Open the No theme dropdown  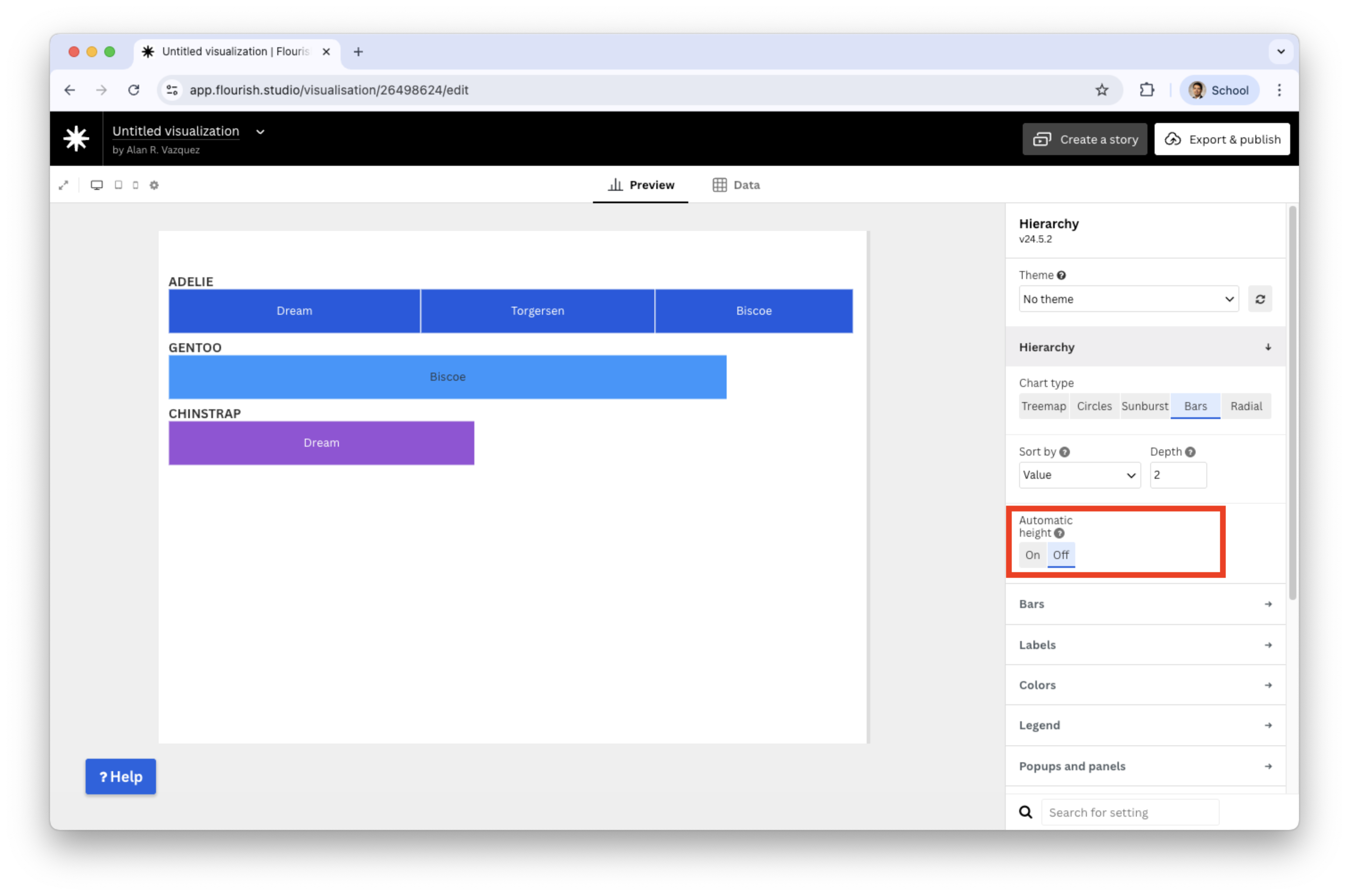(1128, 299)
